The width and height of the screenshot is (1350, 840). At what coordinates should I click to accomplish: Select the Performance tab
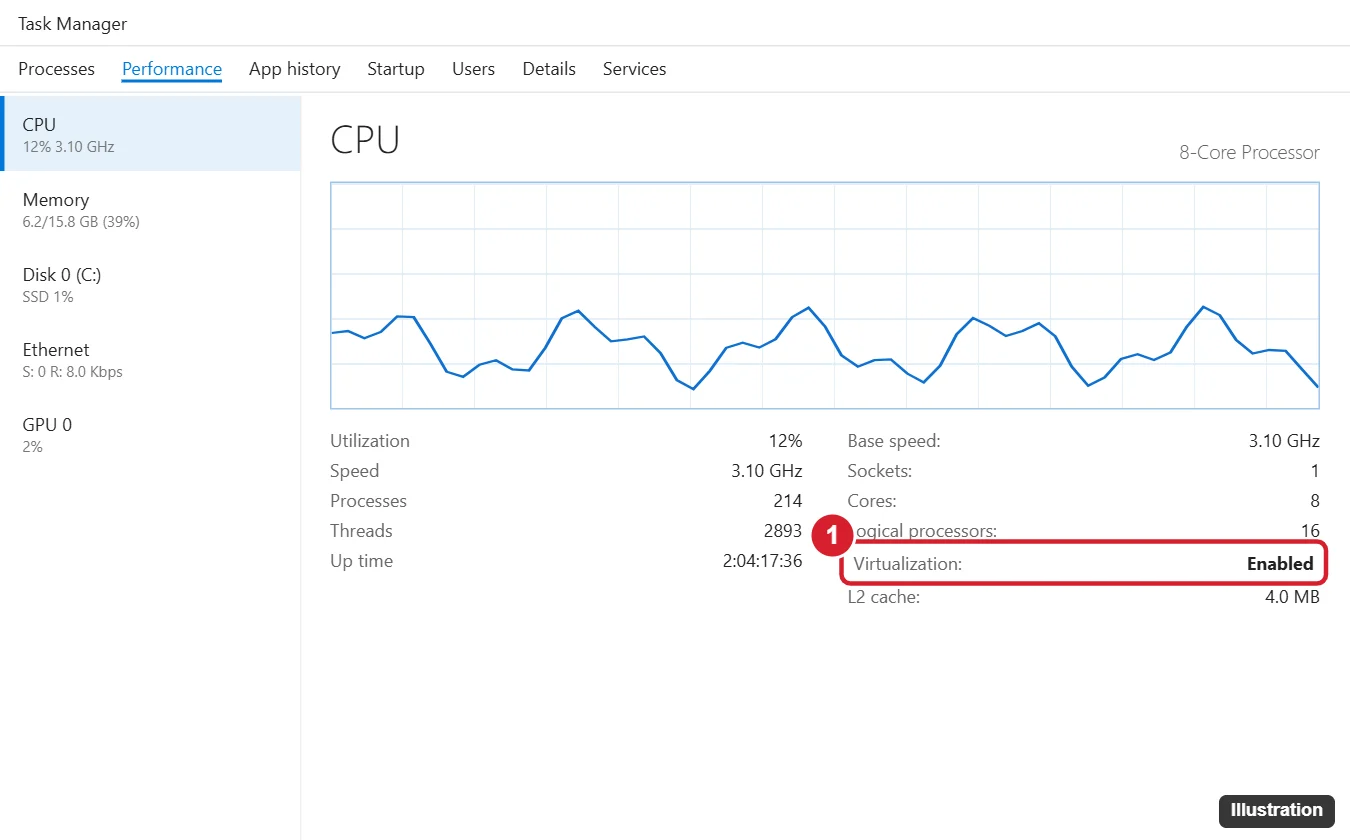click(x=172, y=69)
